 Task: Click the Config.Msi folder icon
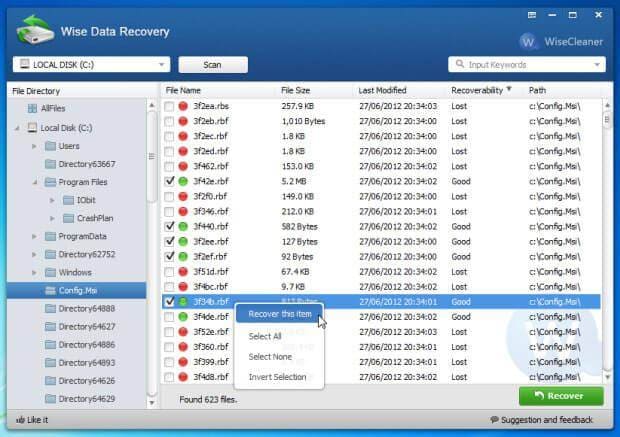coord(50,290)
